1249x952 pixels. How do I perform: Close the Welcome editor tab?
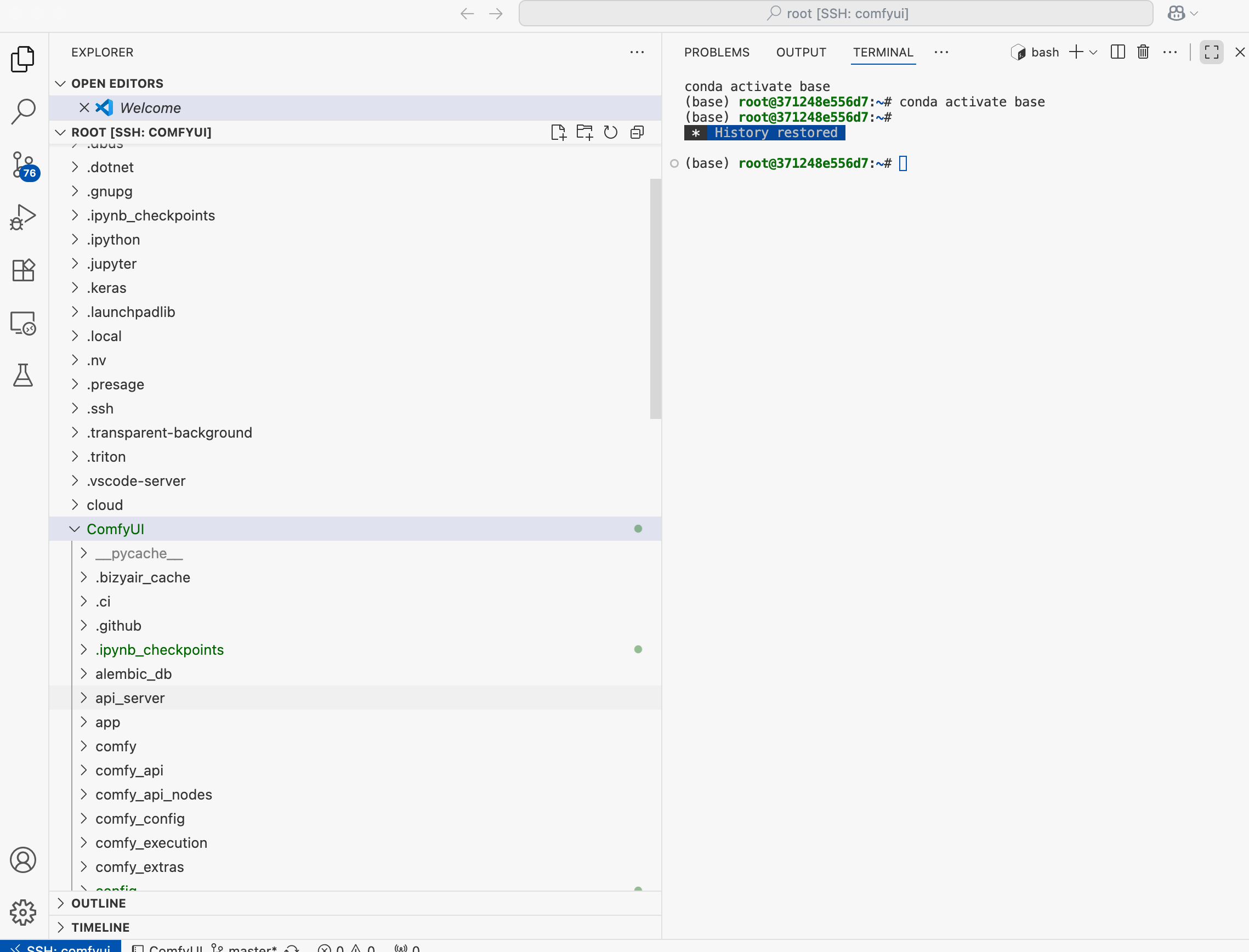click(84, 107)
